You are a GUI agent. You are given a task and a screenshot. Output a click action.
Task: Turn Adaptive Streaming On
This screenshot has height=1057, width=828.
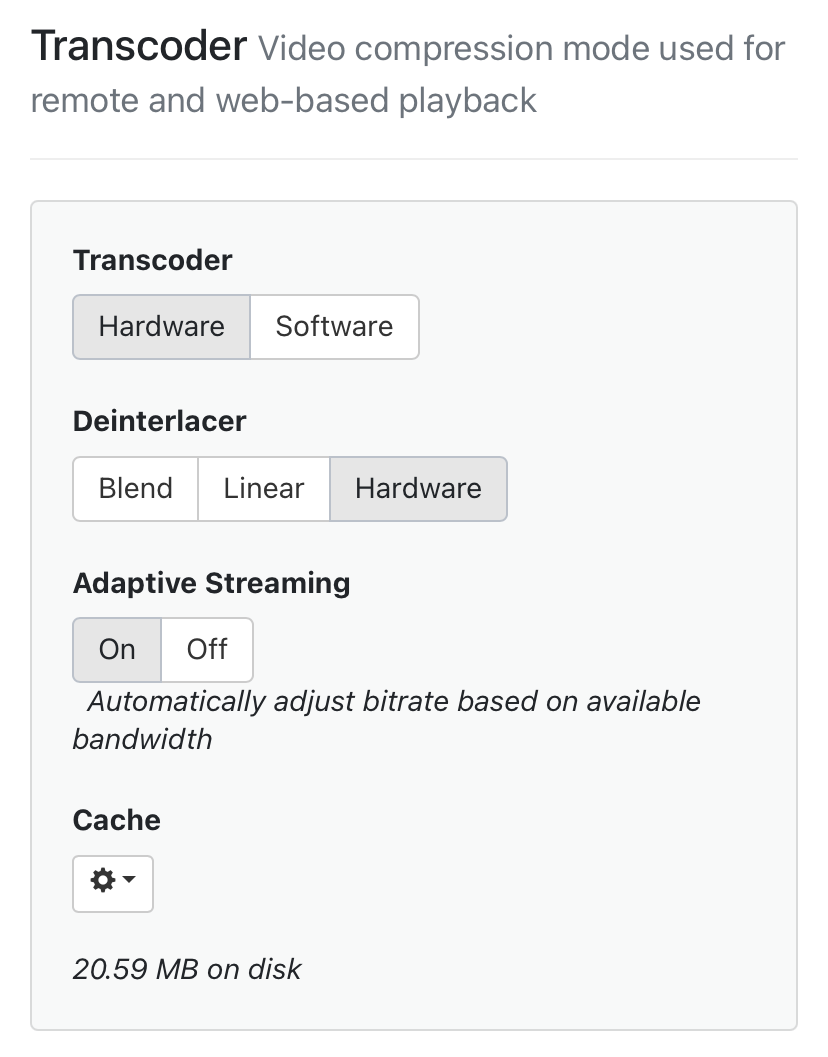(117, 650)
